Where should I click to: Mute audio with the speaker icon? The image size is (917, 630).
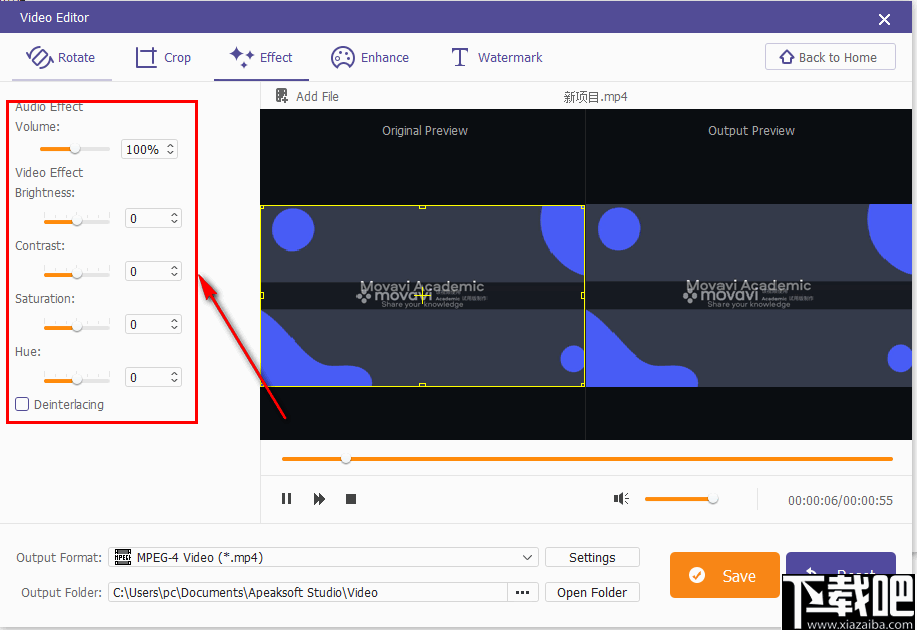(620, 498)
